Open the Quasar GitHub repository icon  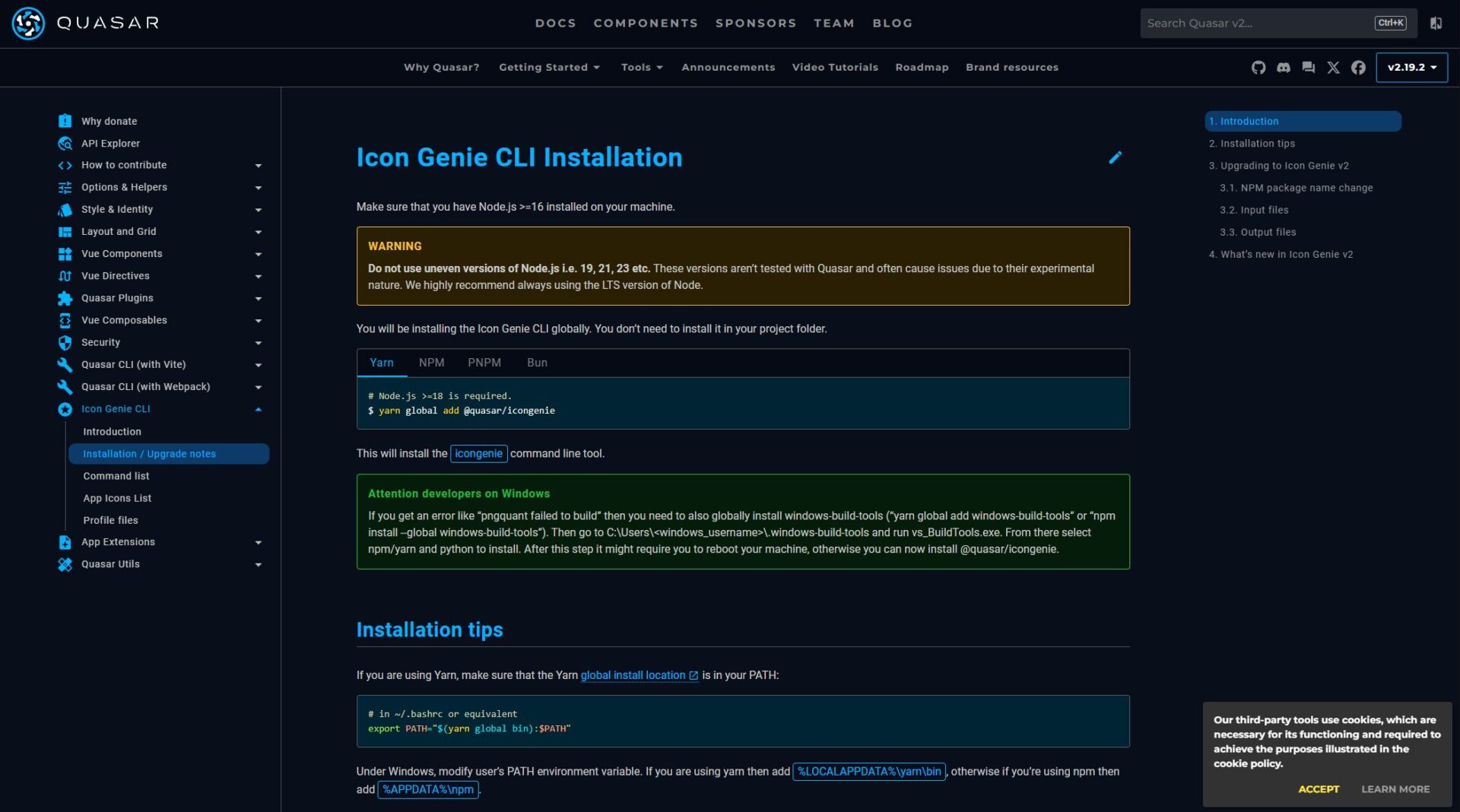tap(1258, 68)
